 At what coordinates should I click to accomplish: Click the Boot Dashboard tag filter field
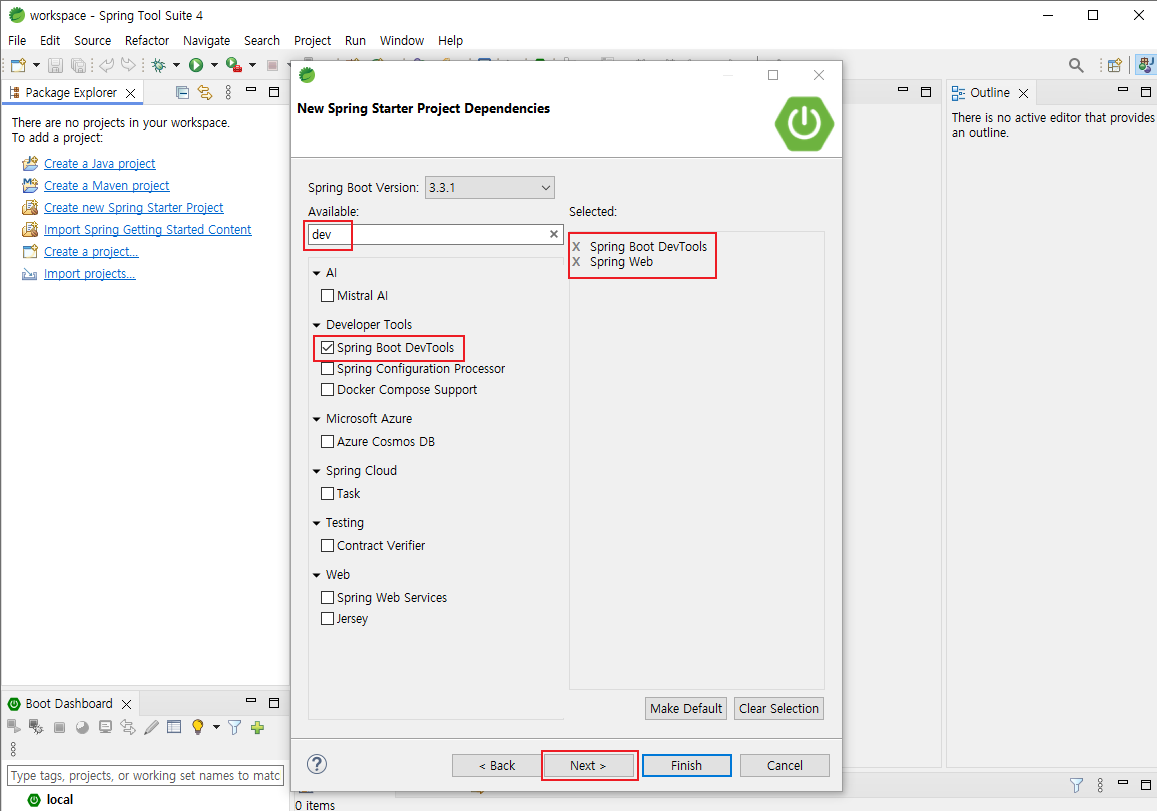145,776
